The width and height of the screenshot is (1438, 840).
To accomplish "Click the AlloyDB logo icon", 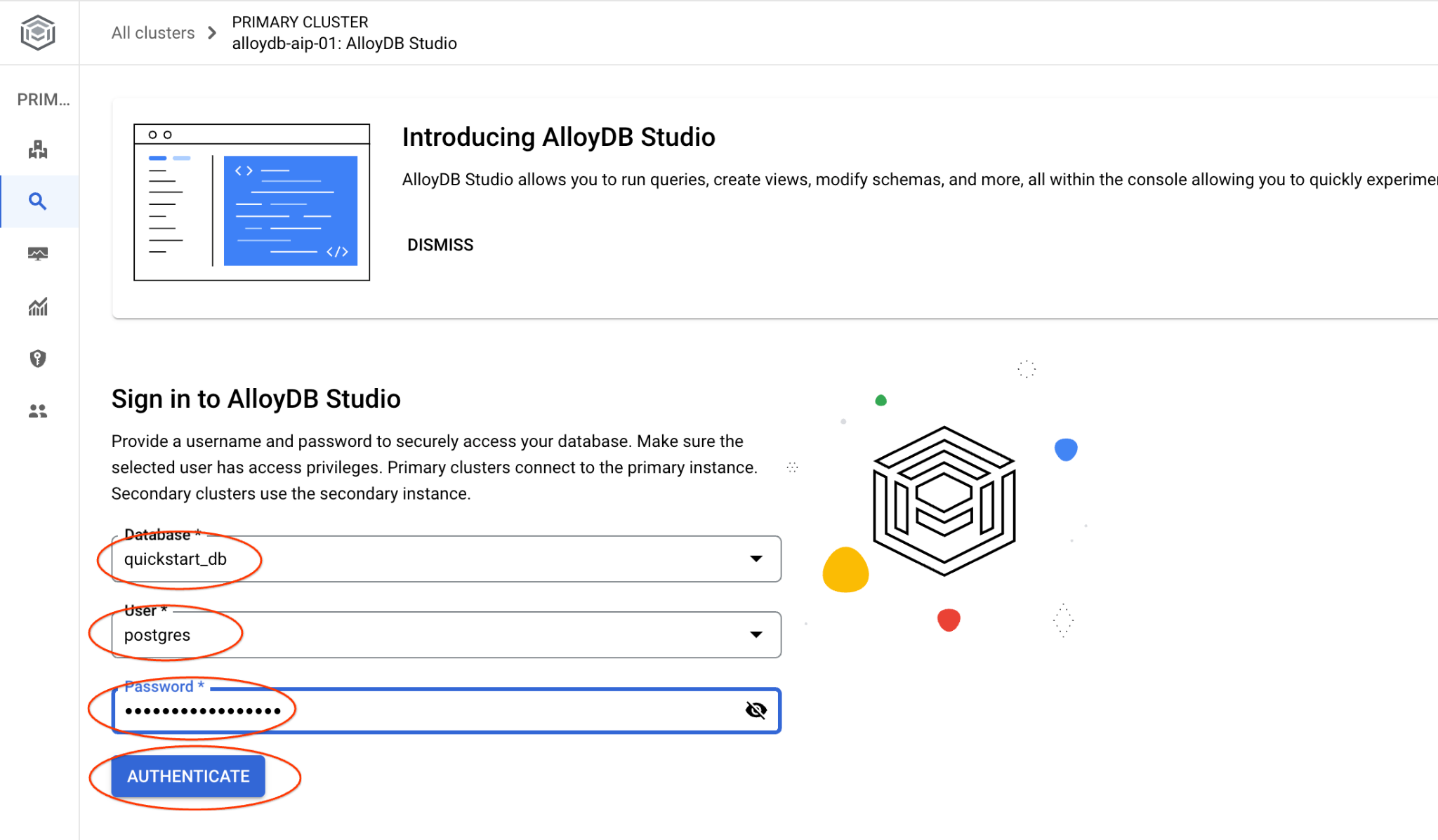I will [38, 32].
